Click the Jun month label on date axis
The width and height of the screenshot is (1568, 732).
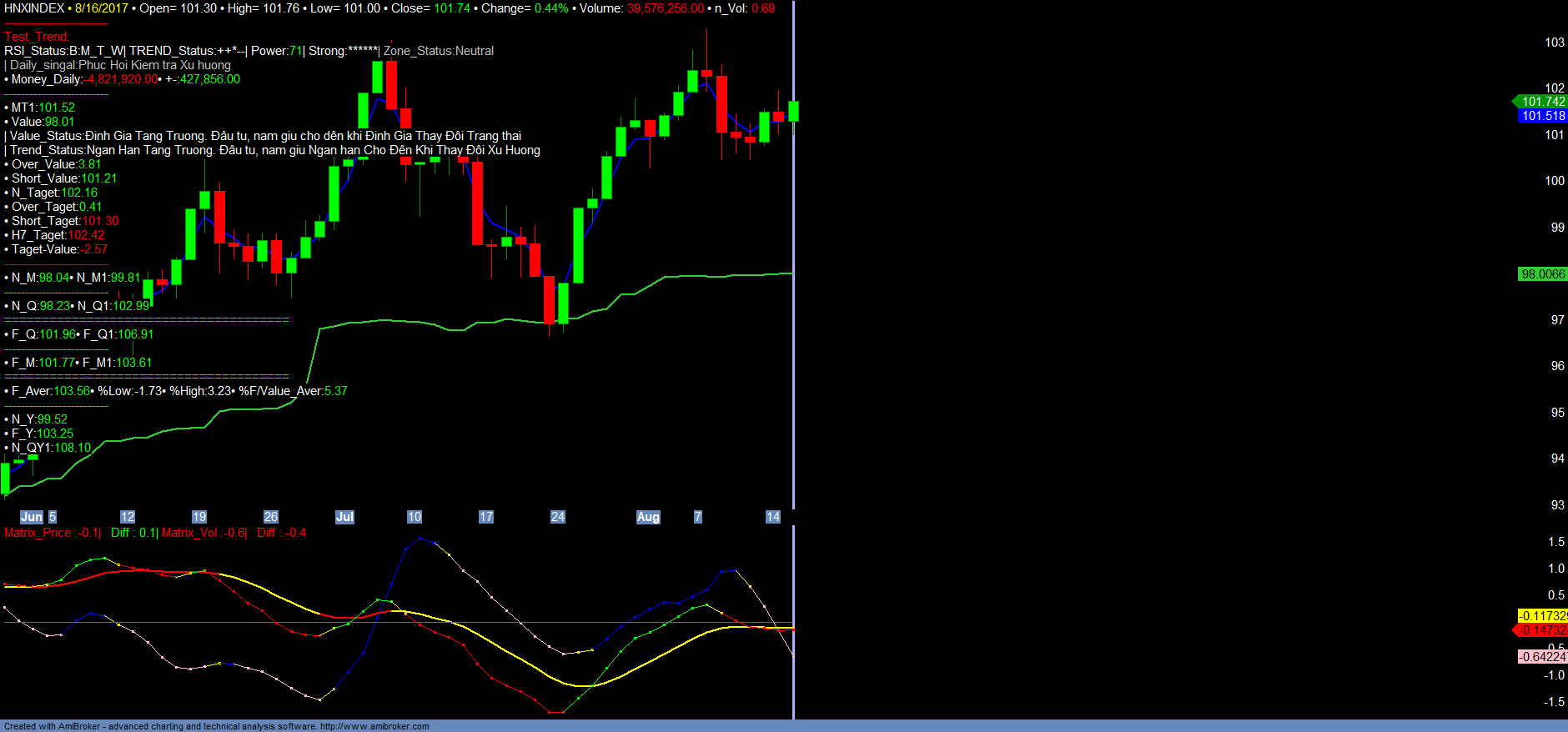(x=31, y=517)
